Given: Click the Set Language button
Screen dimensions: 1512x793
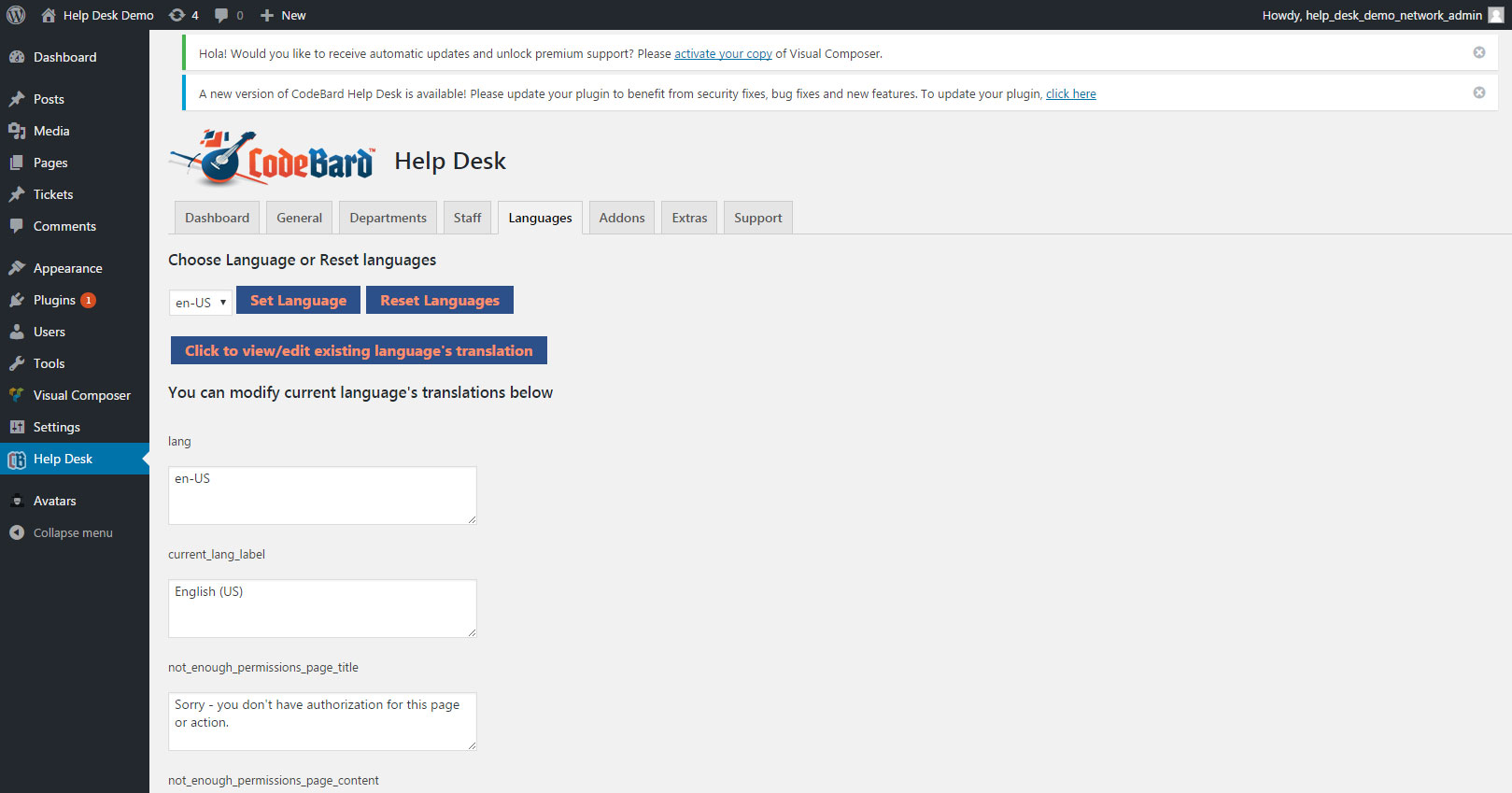Looking at the screenshot, I should point(298,300).
